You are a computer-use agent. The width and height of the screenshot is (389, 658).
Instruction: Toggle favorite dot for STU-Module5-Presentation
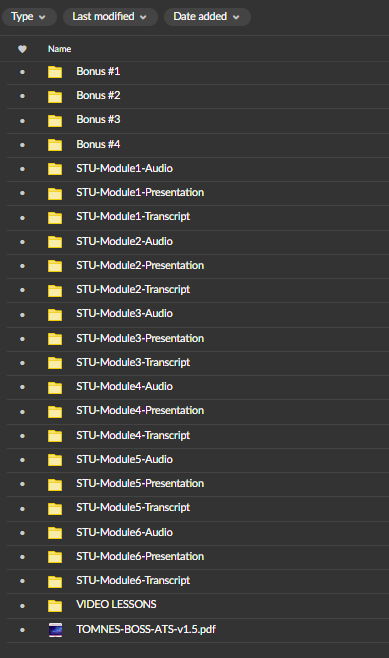tap(23, 484)
